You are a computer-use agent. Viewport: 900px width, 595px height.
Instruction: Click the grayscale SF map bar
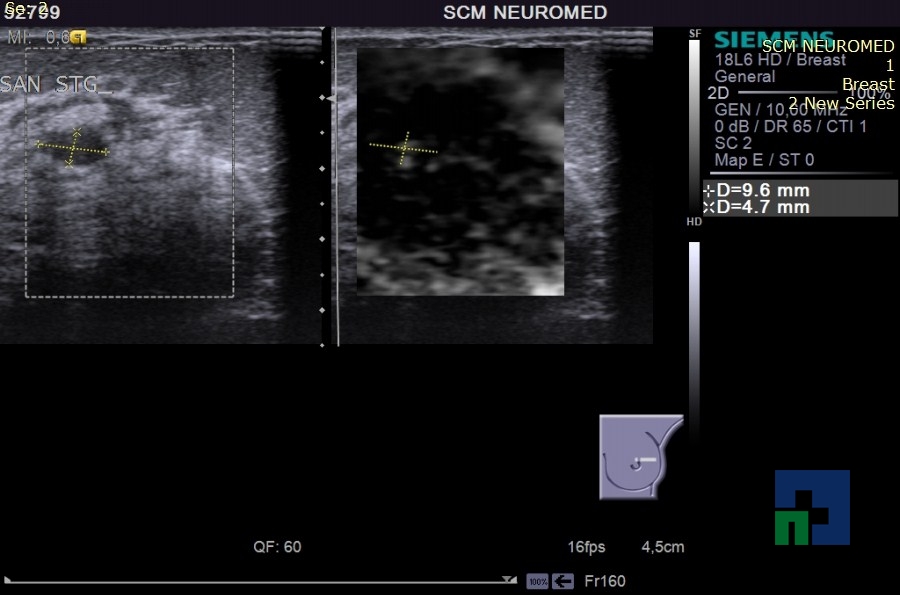695,125
